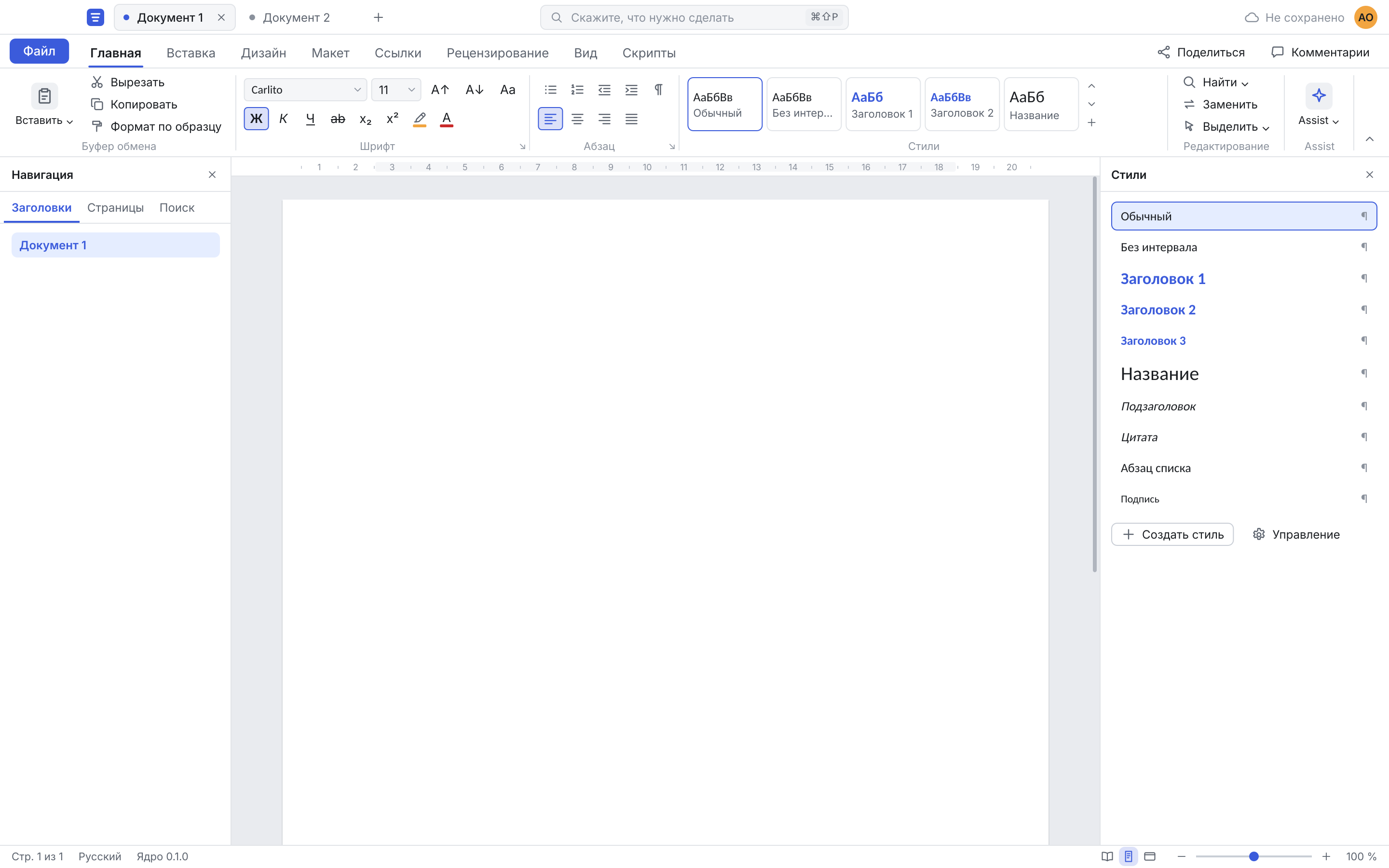The image size is (1389, 868).
Task: Click the text highlight color pen
Action: coord(420,119)
